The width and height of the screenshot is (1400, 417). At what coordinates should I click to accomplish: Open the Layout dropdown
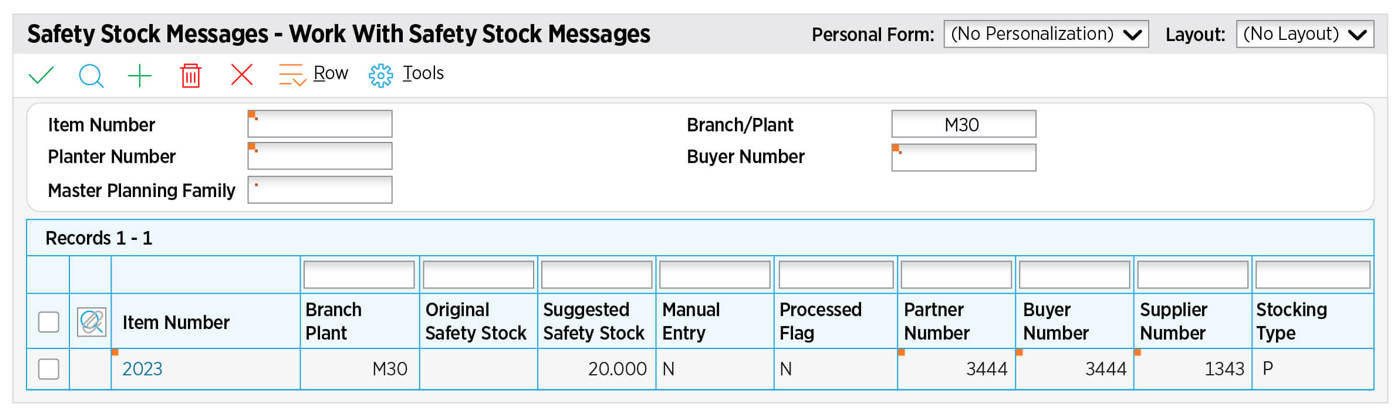(x=1304, y=34)
